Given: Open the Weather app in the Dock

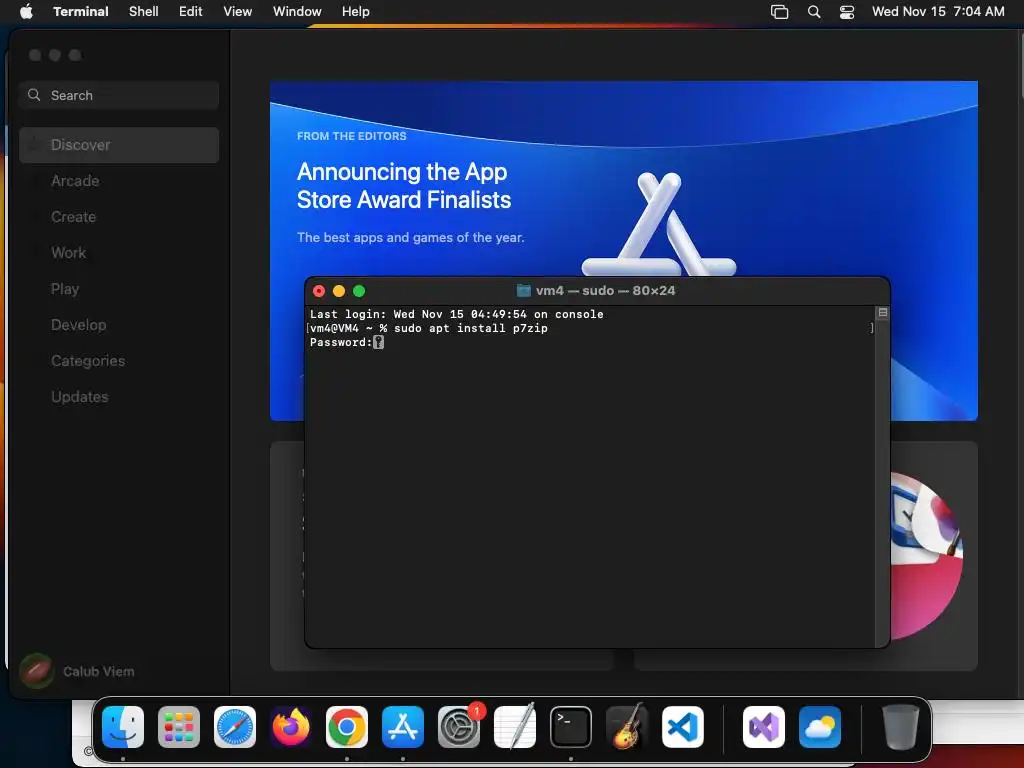Looking at the screenshot, I should [x=820, y=727].
